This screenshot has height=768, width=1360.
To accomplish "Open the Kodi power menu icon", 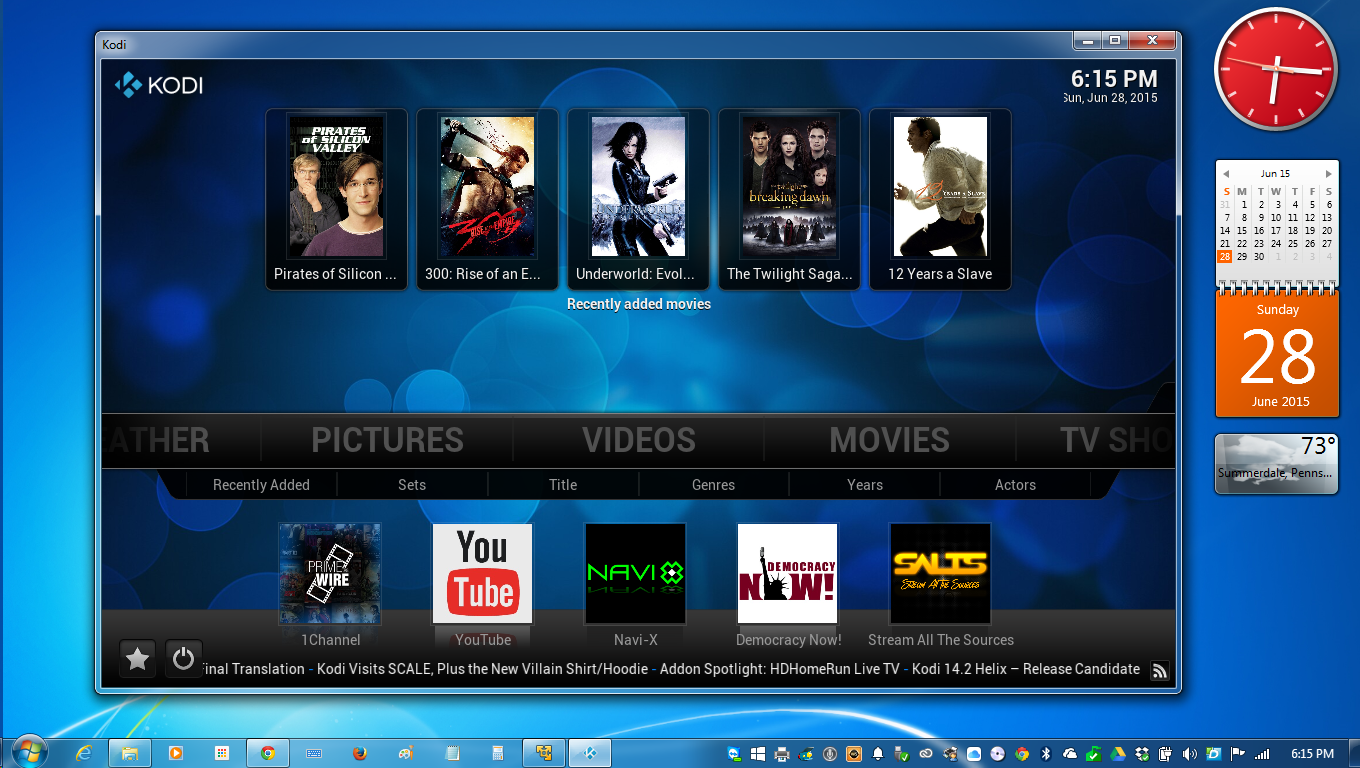I will pyautogui.click(x=183, y=658).
